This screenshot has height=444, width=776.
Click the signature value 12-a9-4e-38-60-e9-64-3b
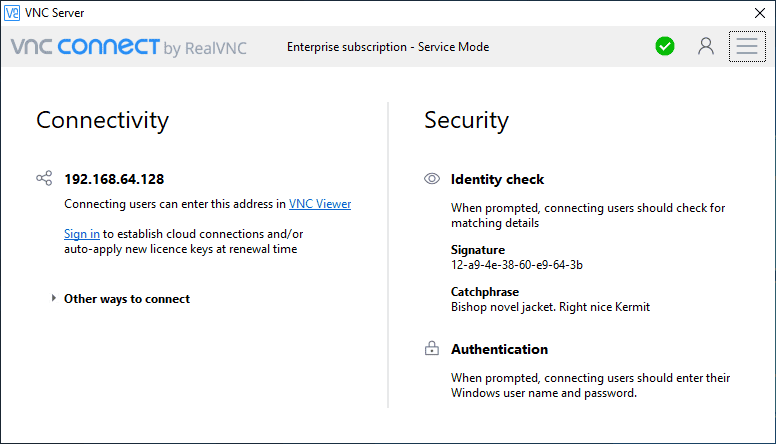tap(517, 265)
